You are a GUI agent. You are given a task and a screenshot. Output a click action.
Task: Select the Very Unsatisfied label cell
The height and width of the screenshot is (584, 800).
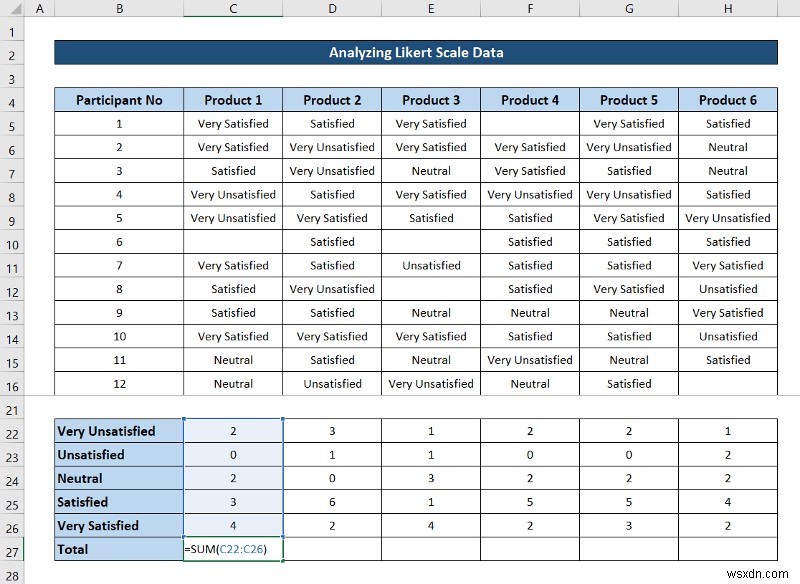pyautogui.click(x=119, y=430)
